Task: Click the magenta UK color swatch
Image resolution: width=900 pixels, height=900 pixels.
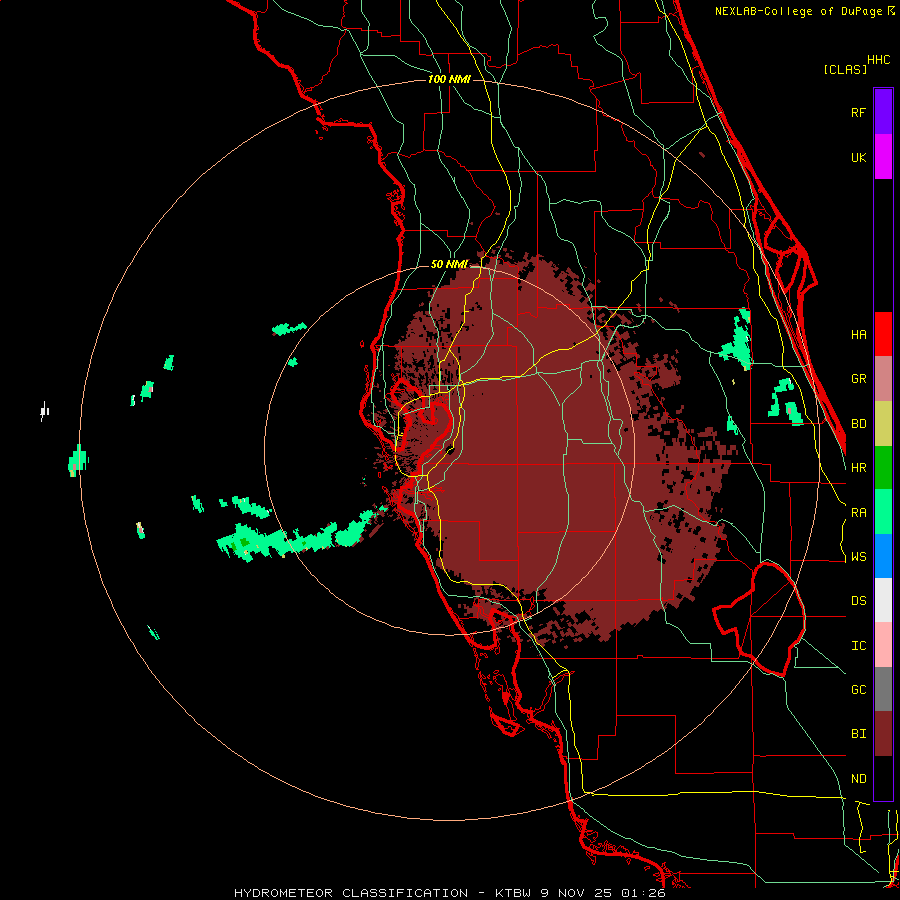Action: coord(883,157)
